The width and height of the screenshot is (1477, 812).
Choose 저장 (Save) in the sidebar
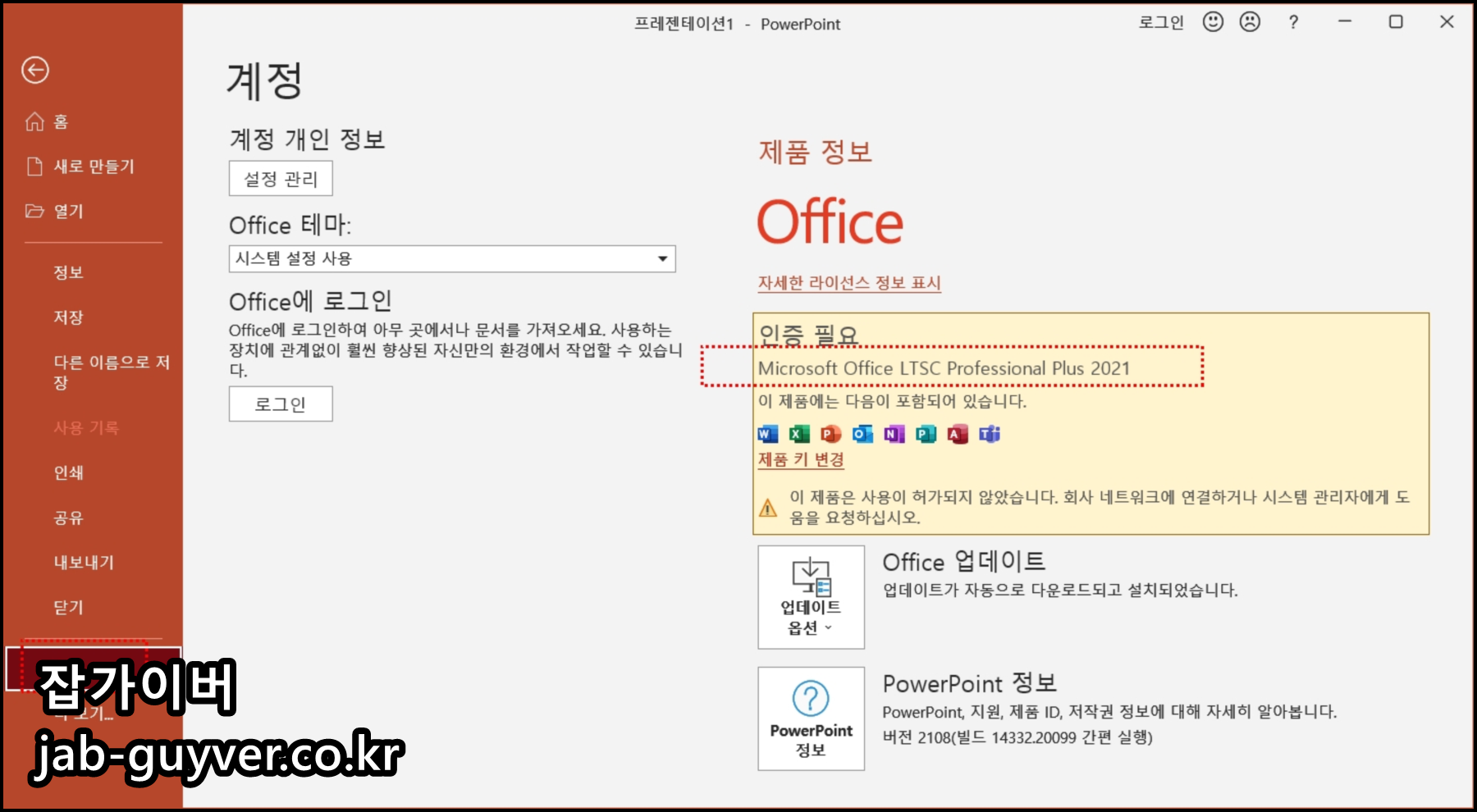pyautogui.click(x=69, y=317)
